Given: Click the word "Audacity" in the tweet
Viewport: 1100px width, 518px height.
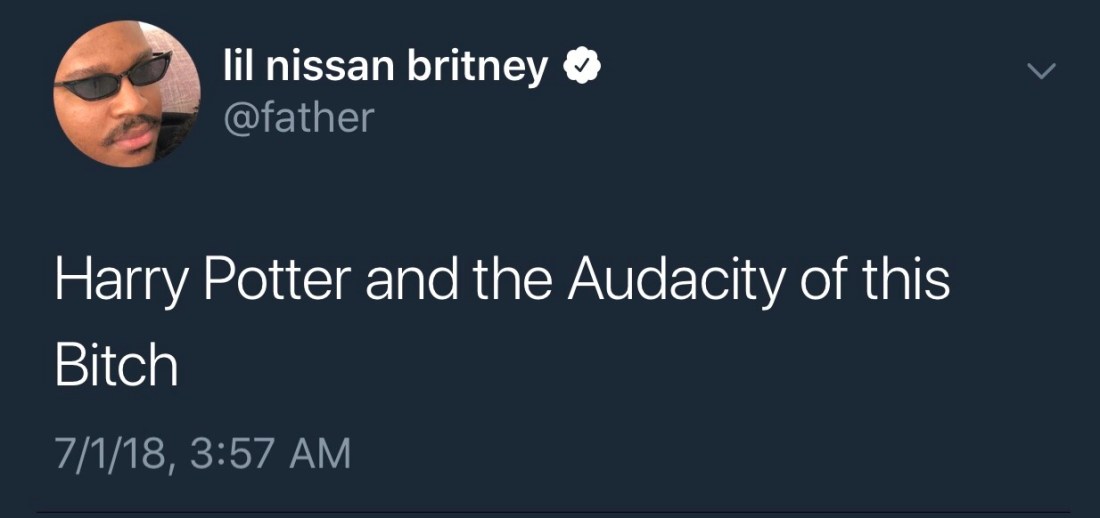Looking at the screenshot, I should coord(678,282).
